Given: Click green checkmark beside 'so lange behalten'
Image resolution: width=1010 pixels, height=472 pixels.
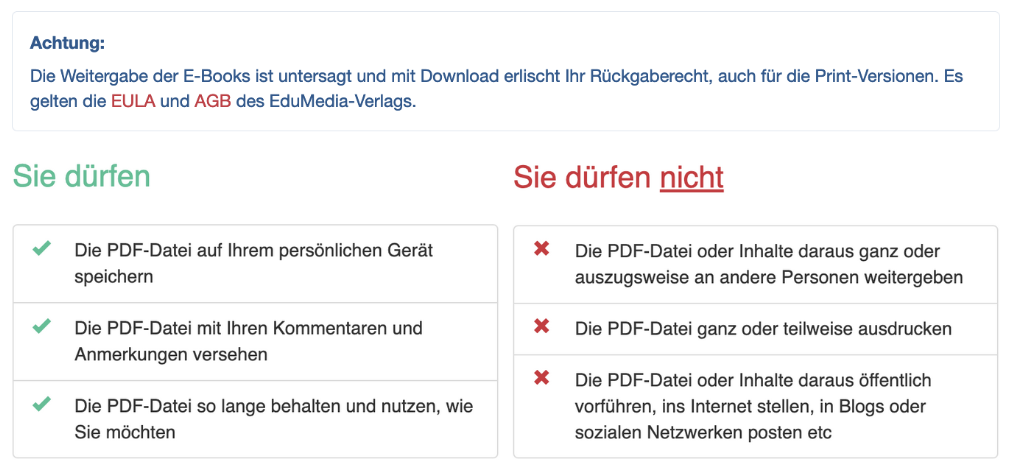Looking at the screenshot, I should pyautogui.click(x=42, y=404).
